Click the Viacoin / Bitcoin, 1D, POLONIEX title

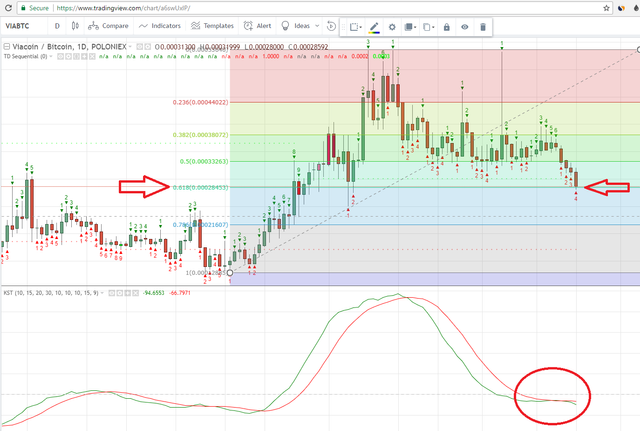pos(69,47)
